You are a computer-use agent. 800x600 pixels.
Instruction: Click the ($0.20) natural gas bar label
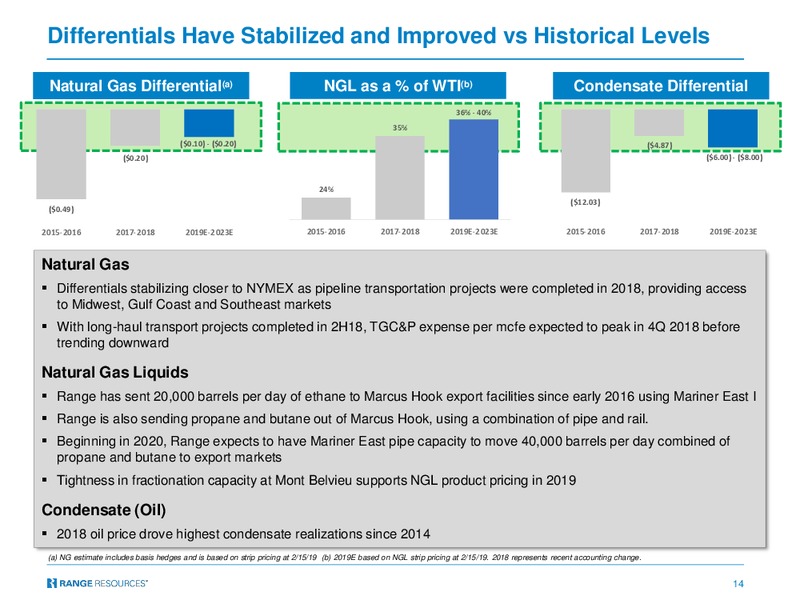(x=135, y=158)
